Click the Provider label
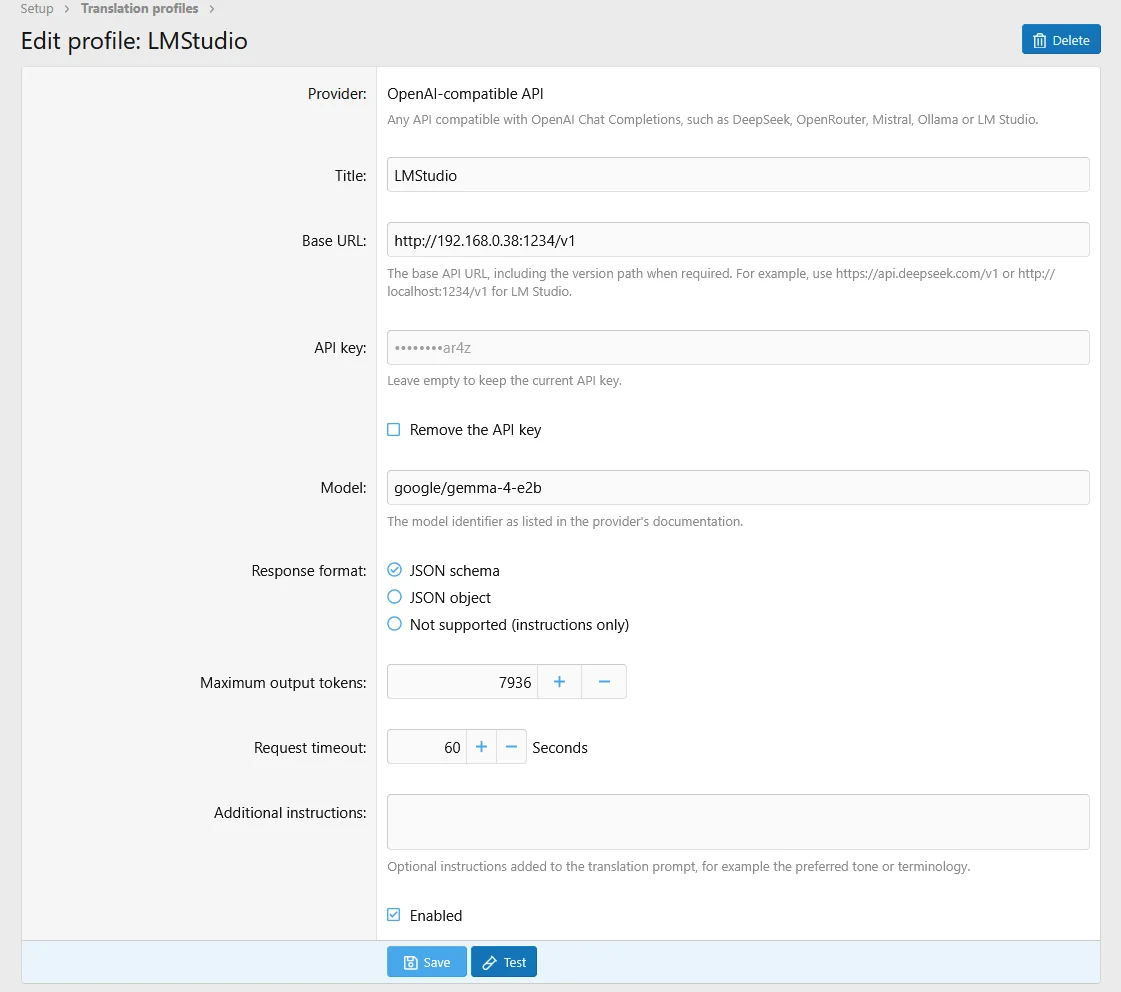 click(337, 94)
